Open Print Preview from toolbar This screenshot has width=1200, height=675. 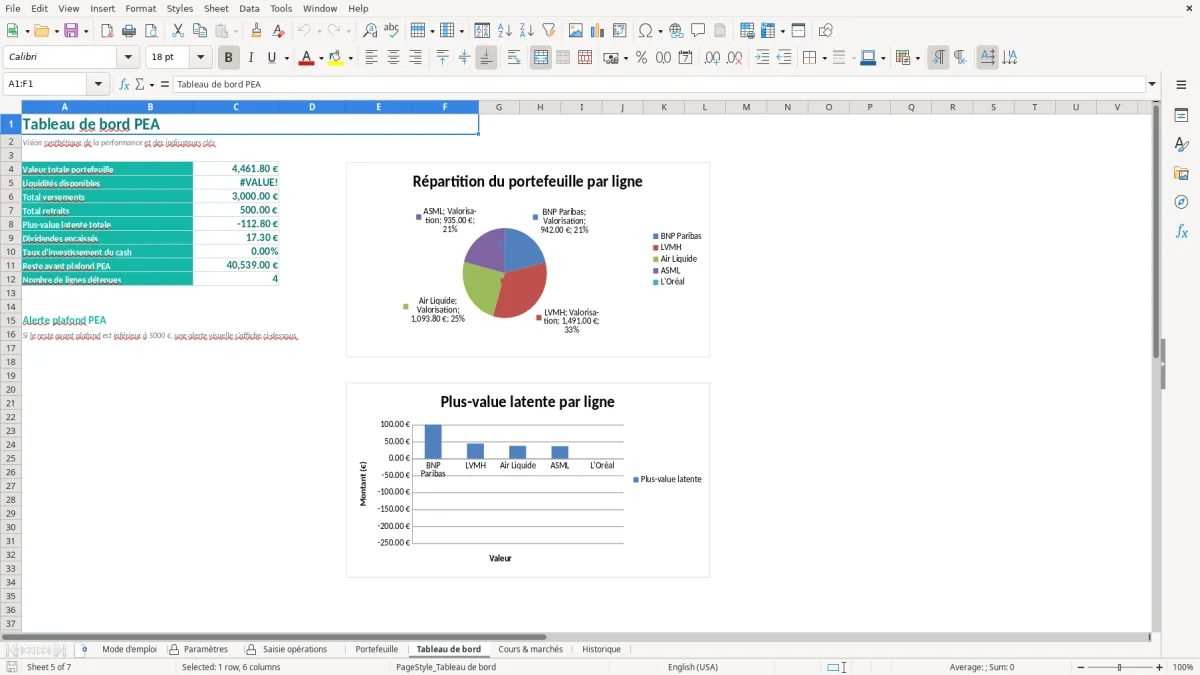click(x=151, y=31)
